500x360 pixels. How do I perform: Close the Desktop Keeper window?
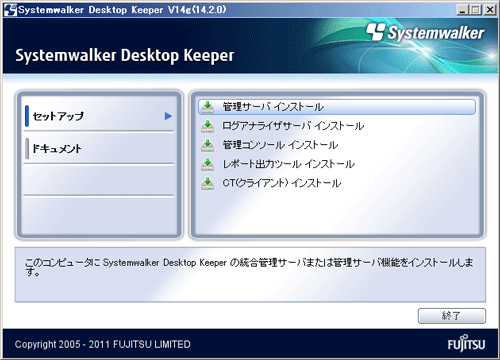pos(490,10)
